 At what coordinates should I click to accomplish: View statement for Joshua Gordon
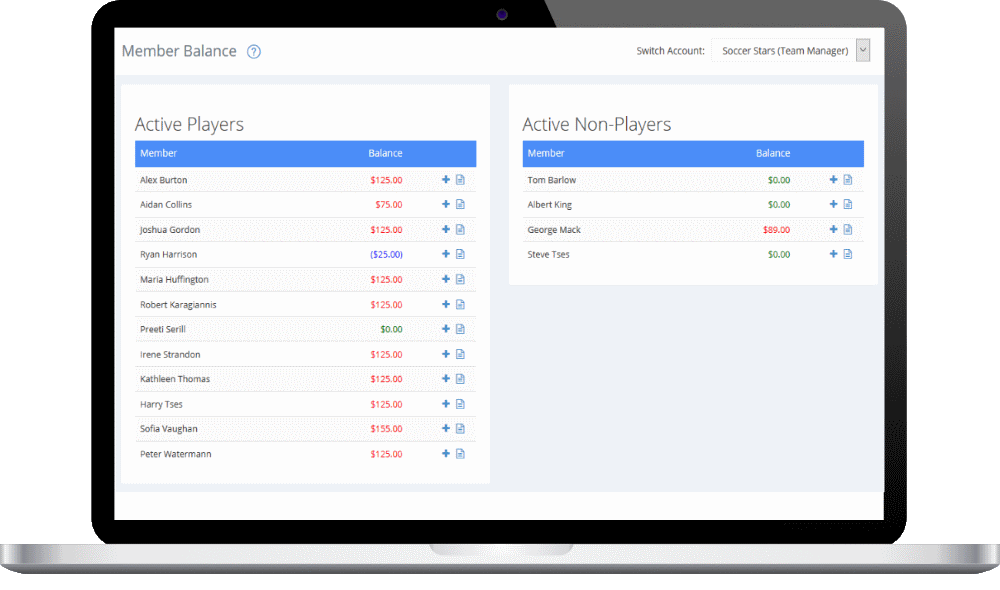click(x=460, y=229)
